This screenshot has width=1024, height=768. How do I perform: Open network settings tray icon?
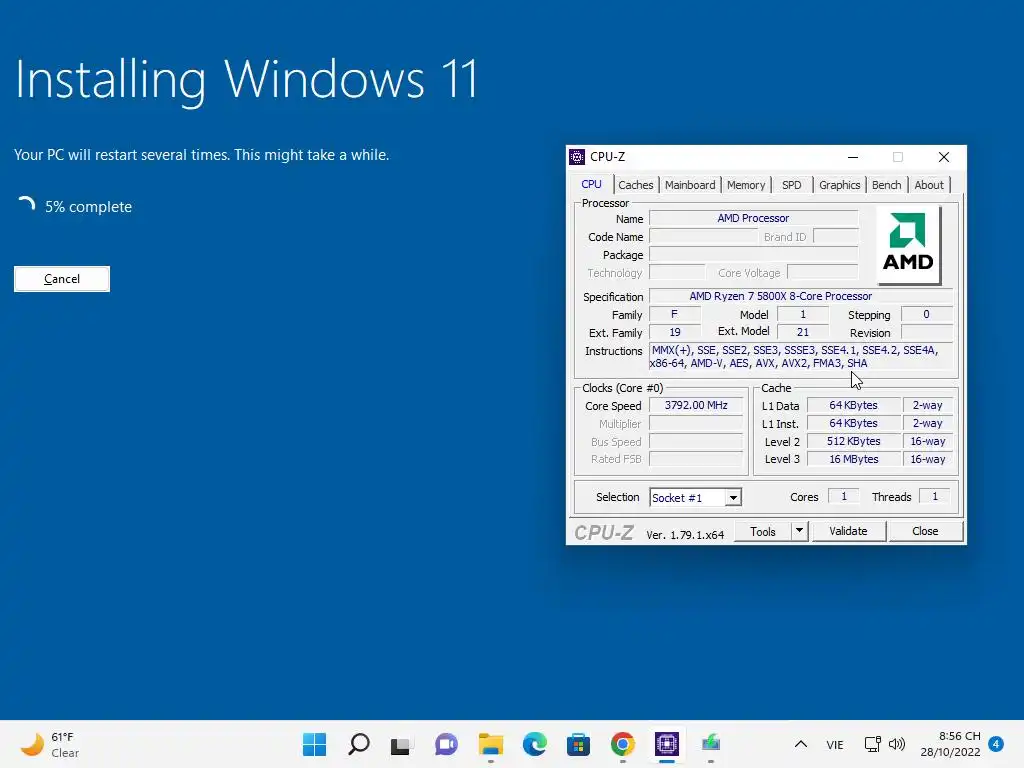pos(872,744)
